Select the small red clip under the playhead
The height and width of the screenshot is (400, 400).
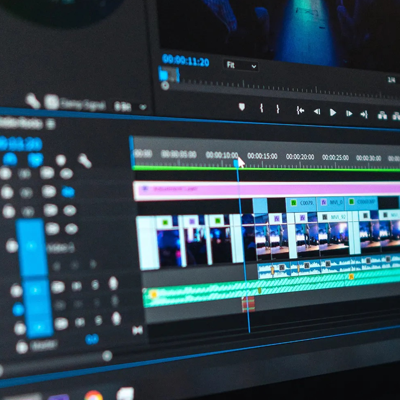tap(248, 304)
